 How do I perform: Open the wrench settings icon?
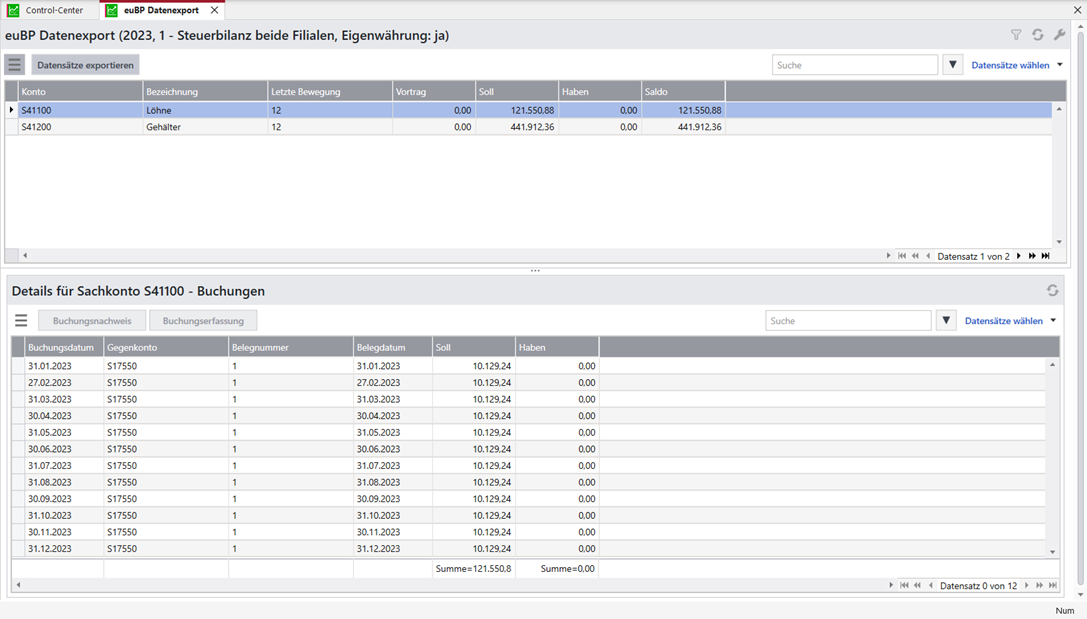tap(1060, 35)
